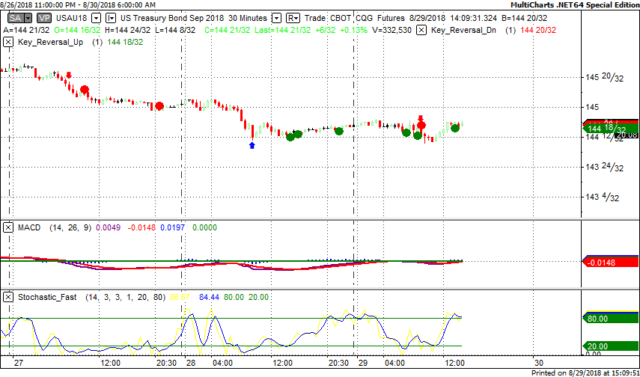This screenshot has height=377, width=640.
Task: Open the dropdown arrow beside SA
Action: pyautogui.click(x=28, y=18)
